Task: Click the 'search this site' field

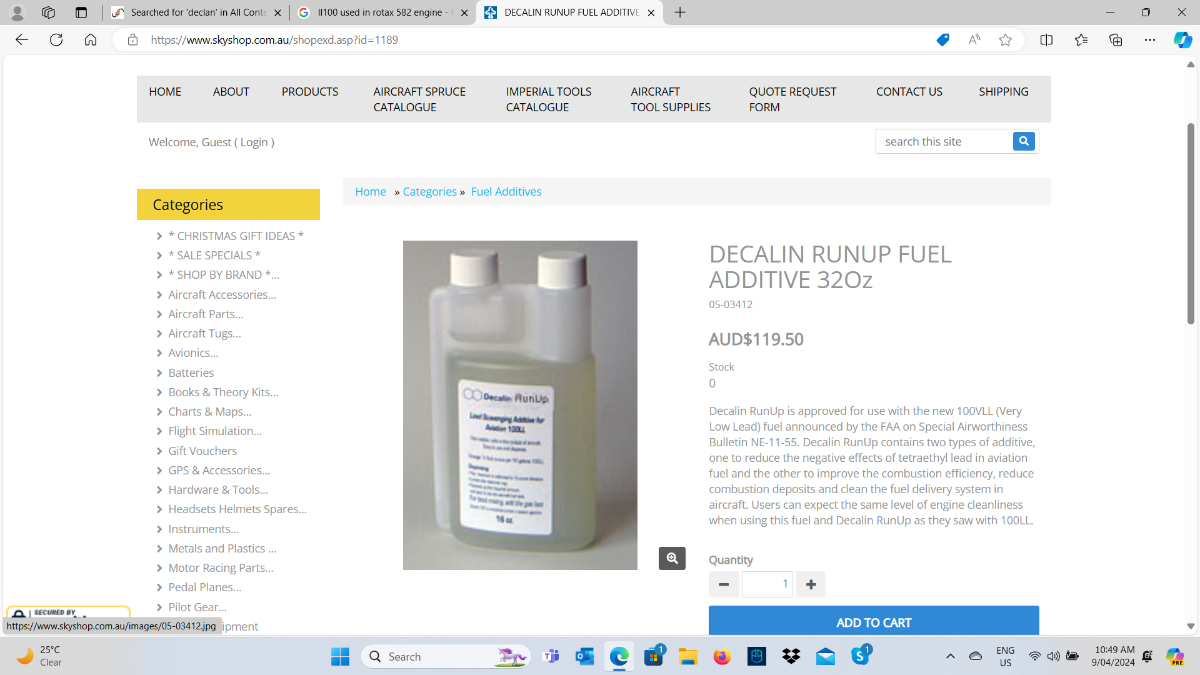Action: [944, 141]
